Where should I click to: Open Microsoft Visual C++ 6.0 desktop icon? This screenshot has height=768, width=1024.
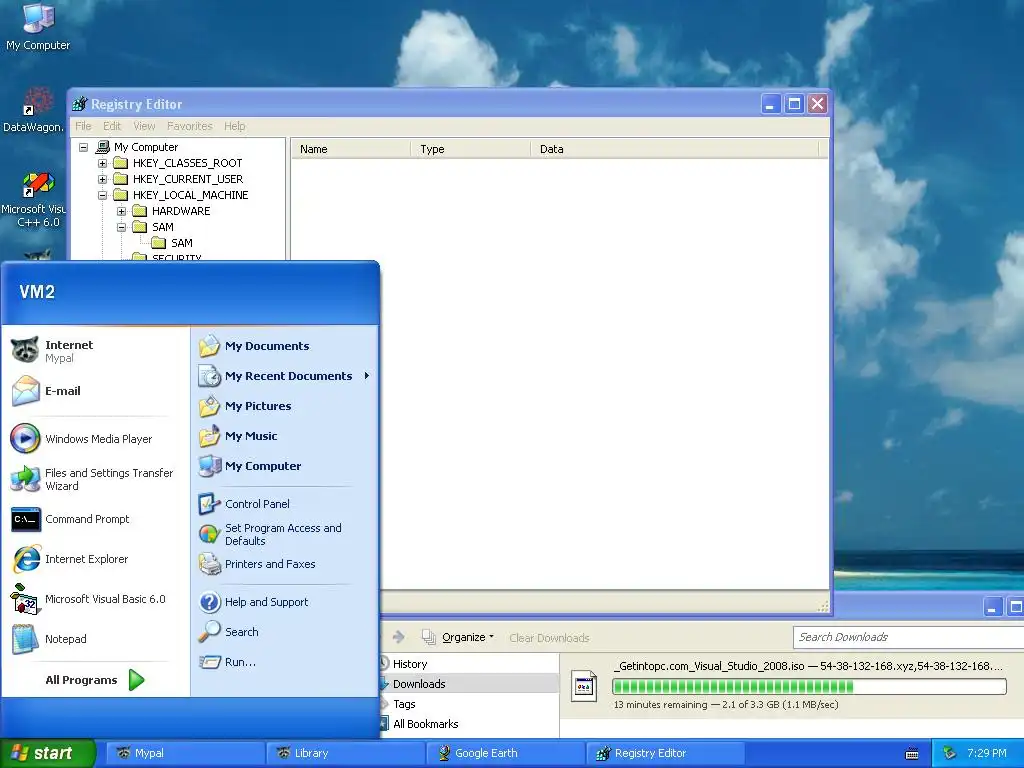pyautogui.click(x=35, y=200)
